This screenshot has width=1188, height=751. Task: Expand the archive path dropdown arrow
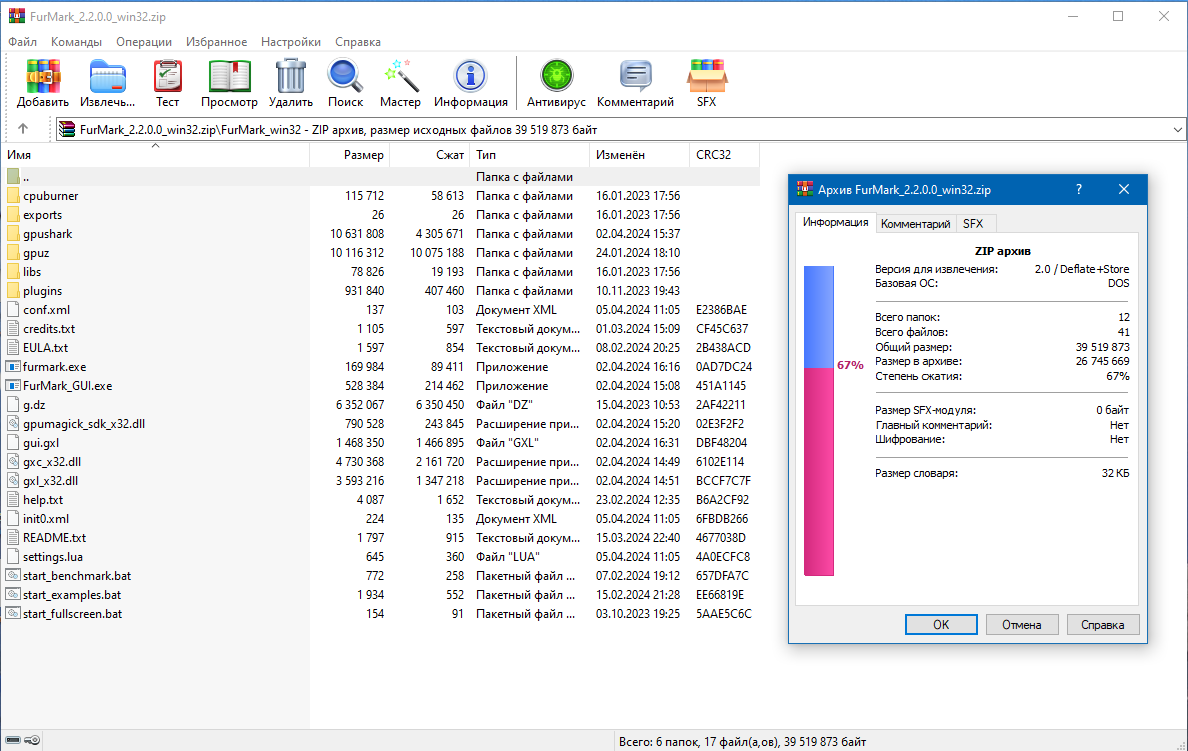click(x=1176, y=129)
